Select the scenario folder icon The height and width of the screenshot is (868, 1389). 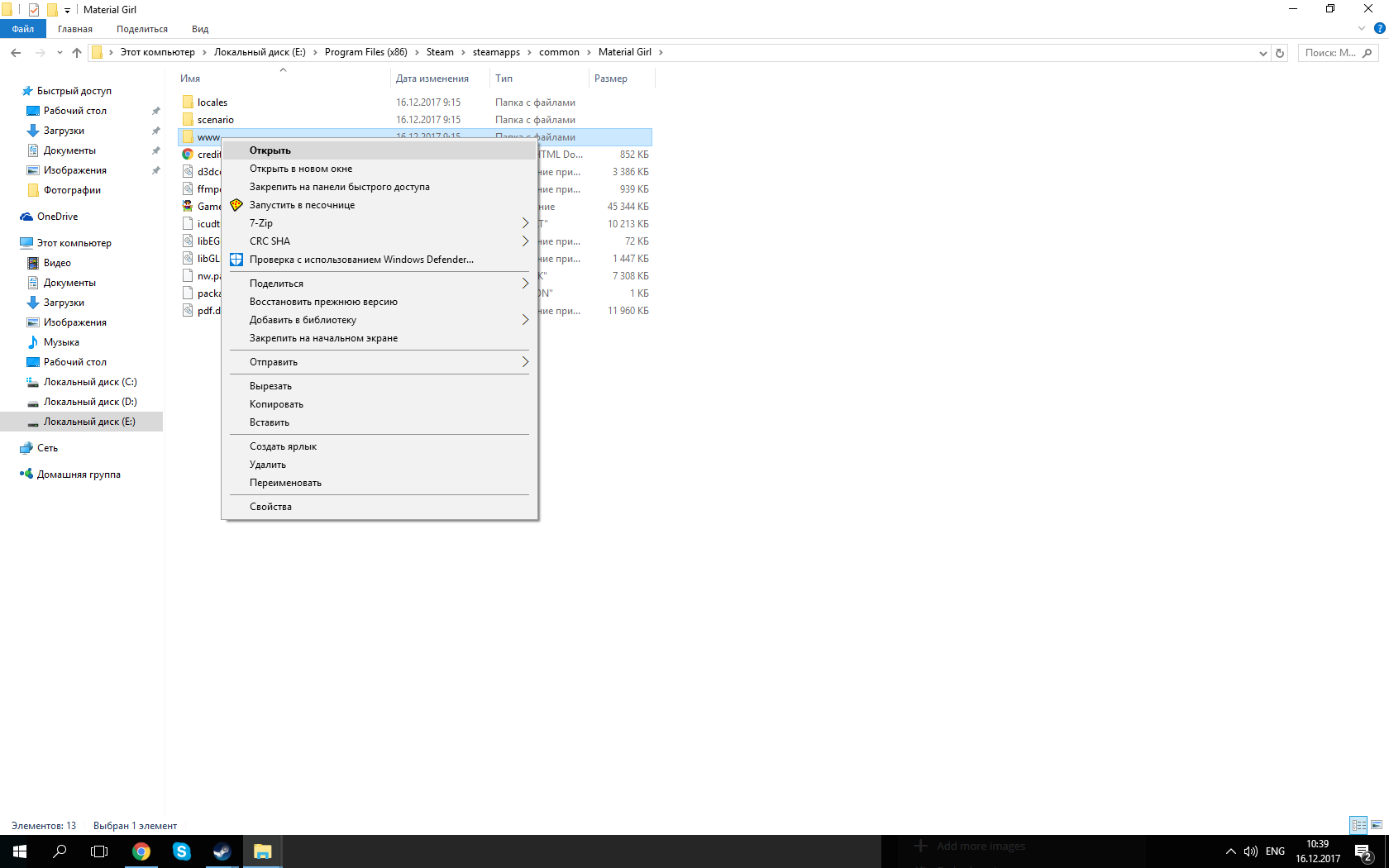click(x=188, y=120)
